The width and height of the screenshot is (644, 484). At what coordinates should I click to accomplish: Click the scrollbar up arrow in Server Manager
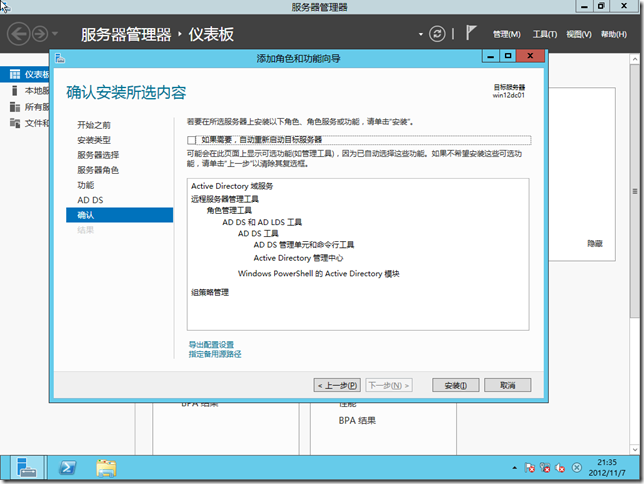click(635, 59)
